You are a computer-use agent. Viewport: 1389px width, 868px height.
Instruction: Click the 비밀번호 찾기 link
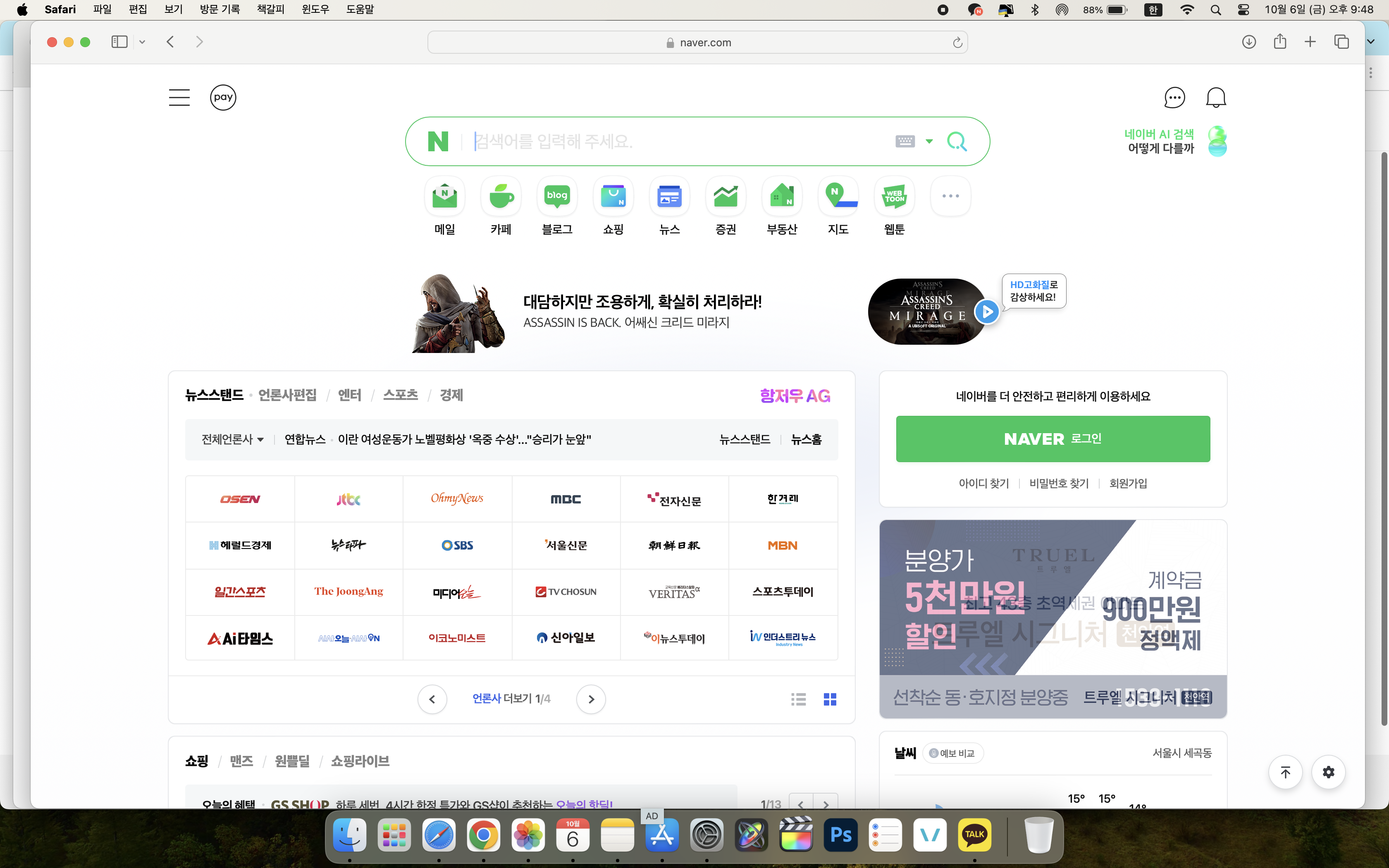click(x=1059, y=483)
